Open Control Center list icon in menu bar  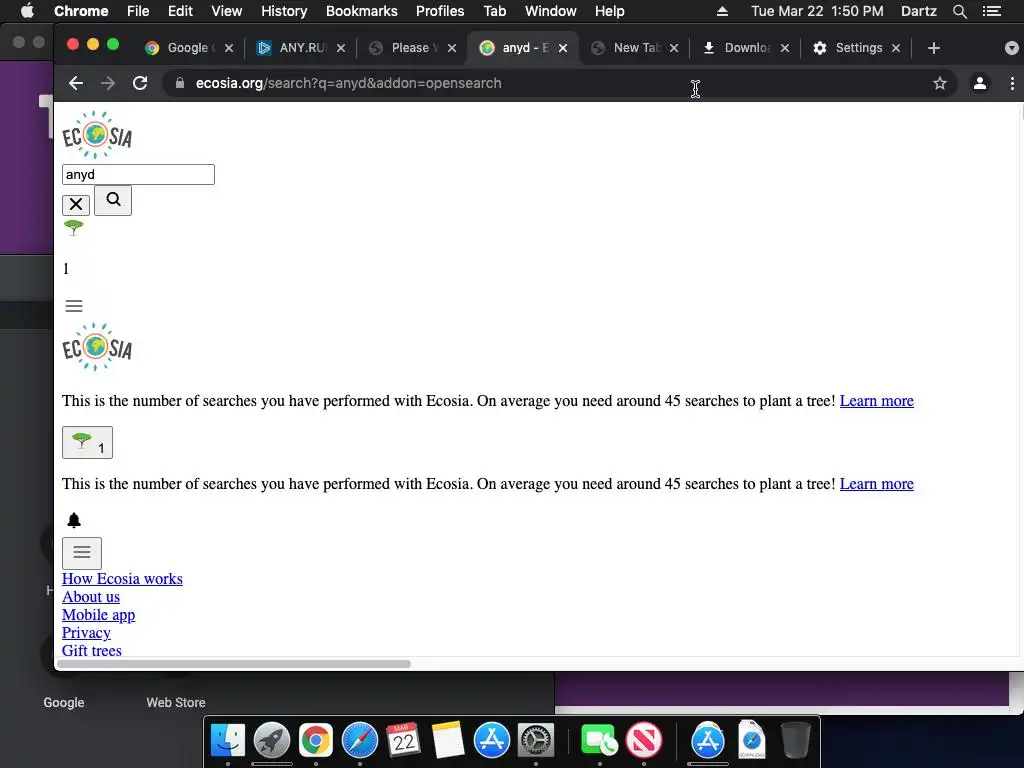(992, 11)
